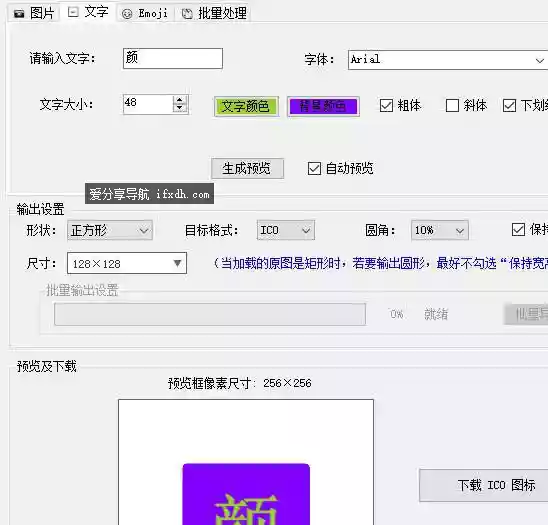Screen dimensions: 548x525
Task: Uncheck the 粗体 checkbox
Action: 386,106
